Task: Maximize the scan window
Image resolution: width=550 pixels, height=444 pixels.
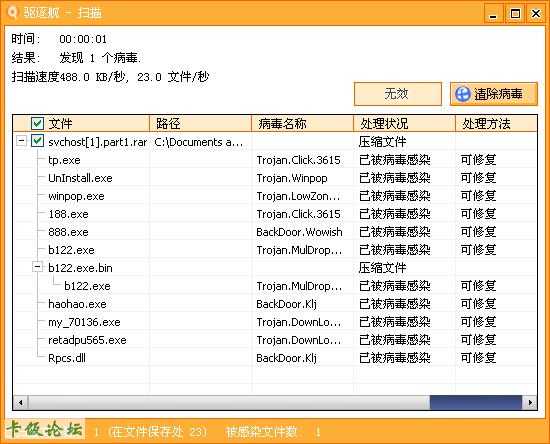Action: (x=515, y=14)
